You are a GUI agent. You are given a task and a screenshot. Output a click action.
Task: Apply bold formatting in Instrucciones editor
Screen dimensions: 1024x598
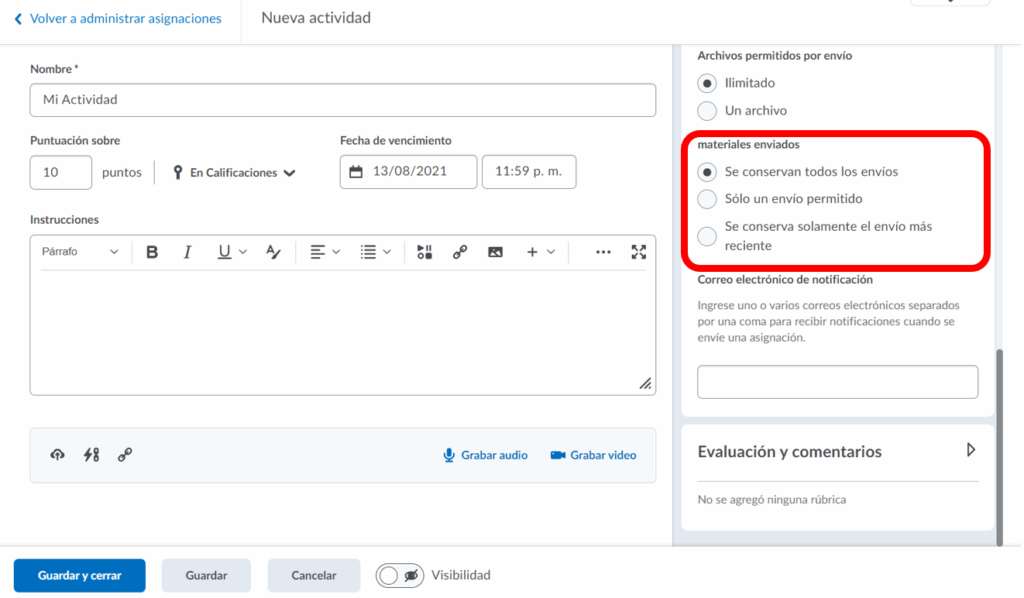152,252
